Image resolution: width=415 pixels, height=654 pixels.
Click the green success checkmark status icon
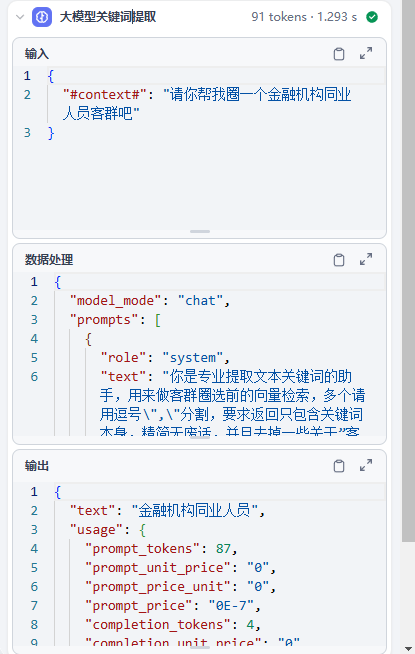click(x=372, y=17)
